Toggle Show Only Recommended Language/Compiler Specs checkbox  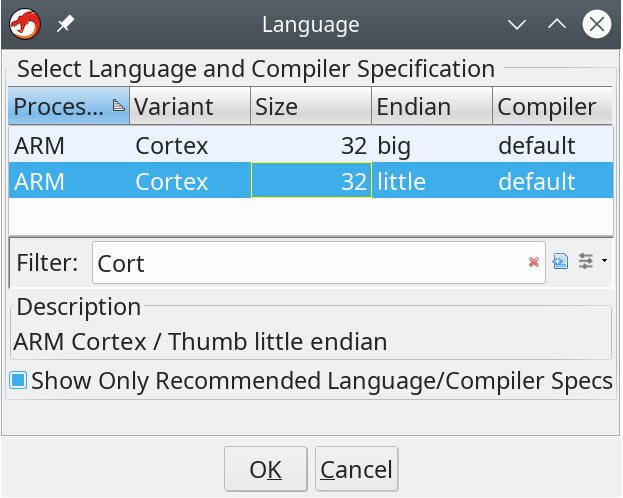(18, 380)
